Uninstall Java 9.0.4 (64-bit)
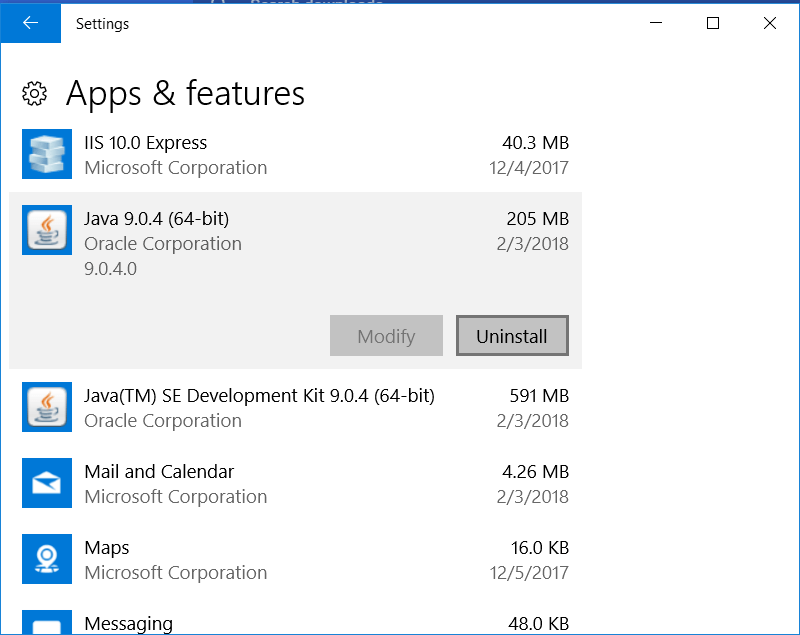 click(512, 335)
